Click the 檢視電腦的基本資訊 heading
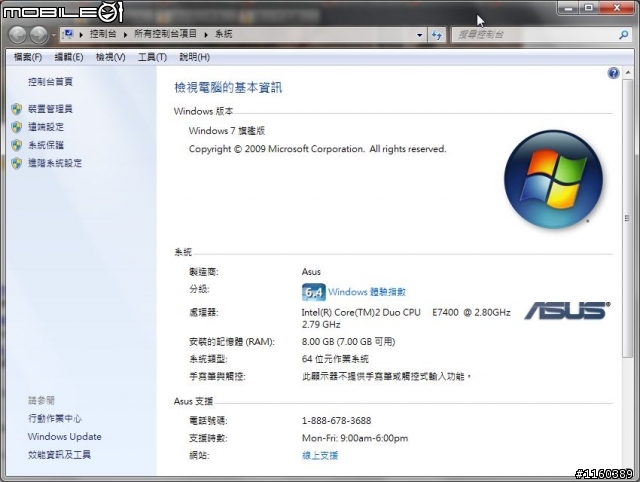Image resolution: width=640 pixels, height=482 pixels. [x=228, y=87]
